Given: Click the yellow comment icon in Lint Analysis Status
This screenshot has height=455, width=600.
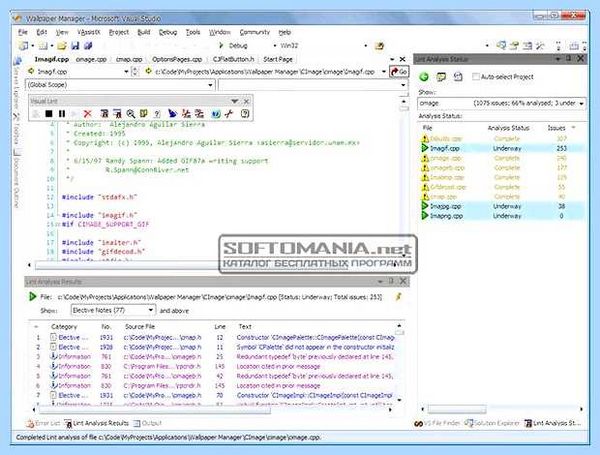Looking at the screenshot, I should (441, 77).
